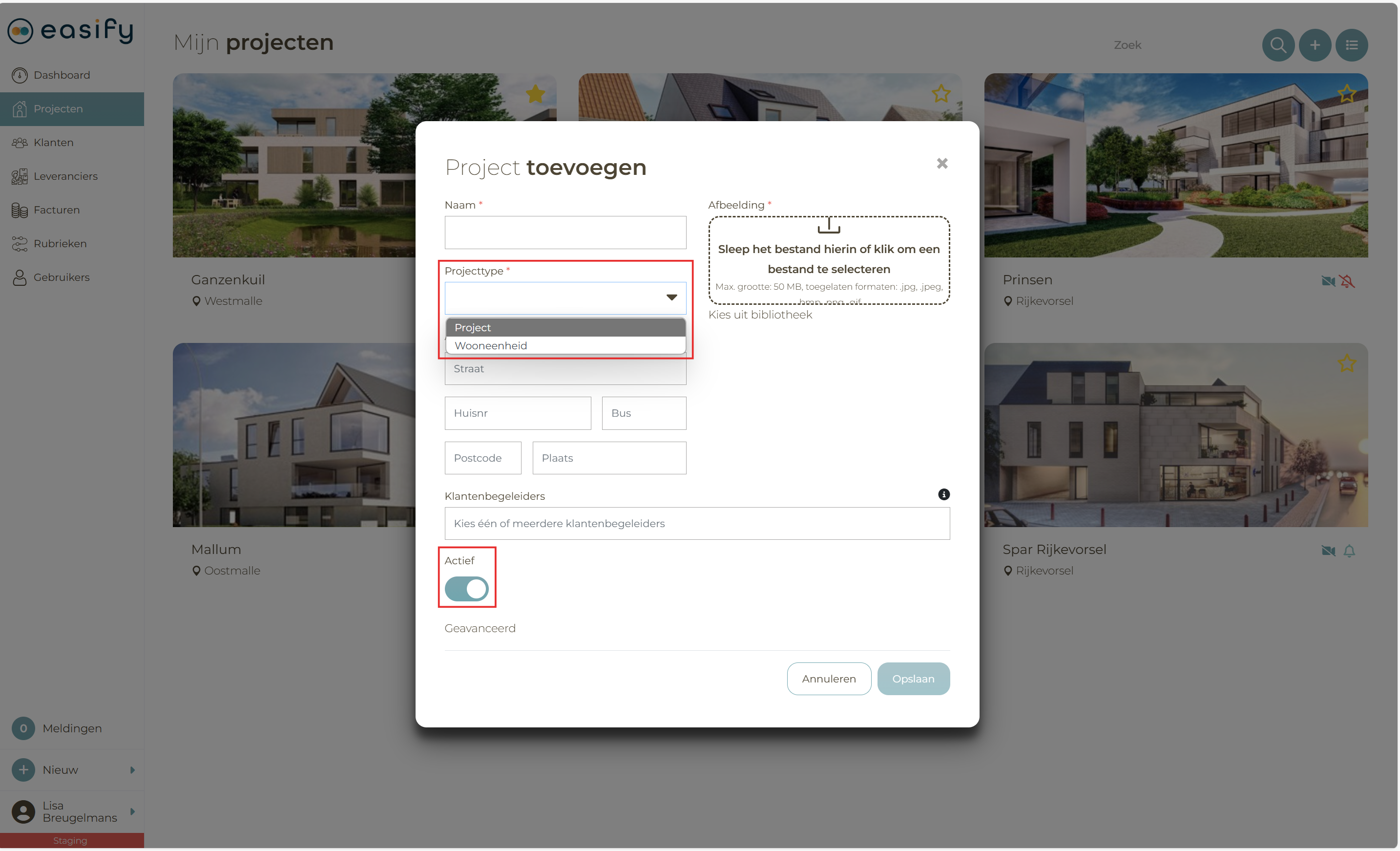Viewport: 1400px width, 851px height.
Task: Click the Mallum project title
Action: point(216,549)
